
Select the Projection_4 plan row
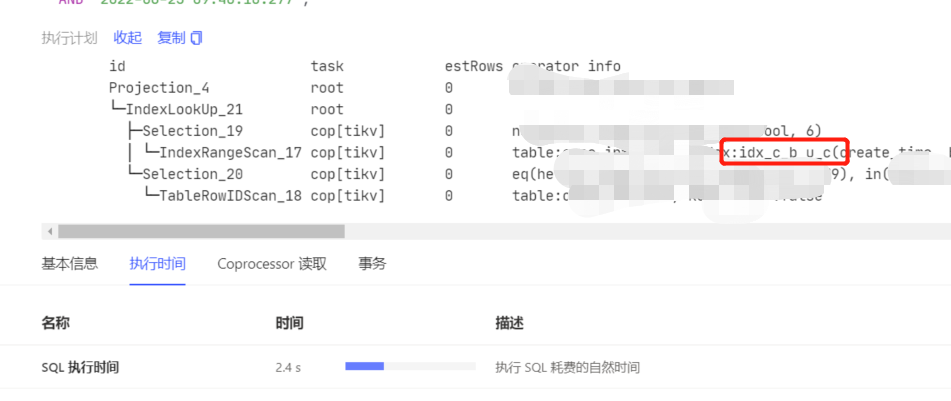pos(159,88)
